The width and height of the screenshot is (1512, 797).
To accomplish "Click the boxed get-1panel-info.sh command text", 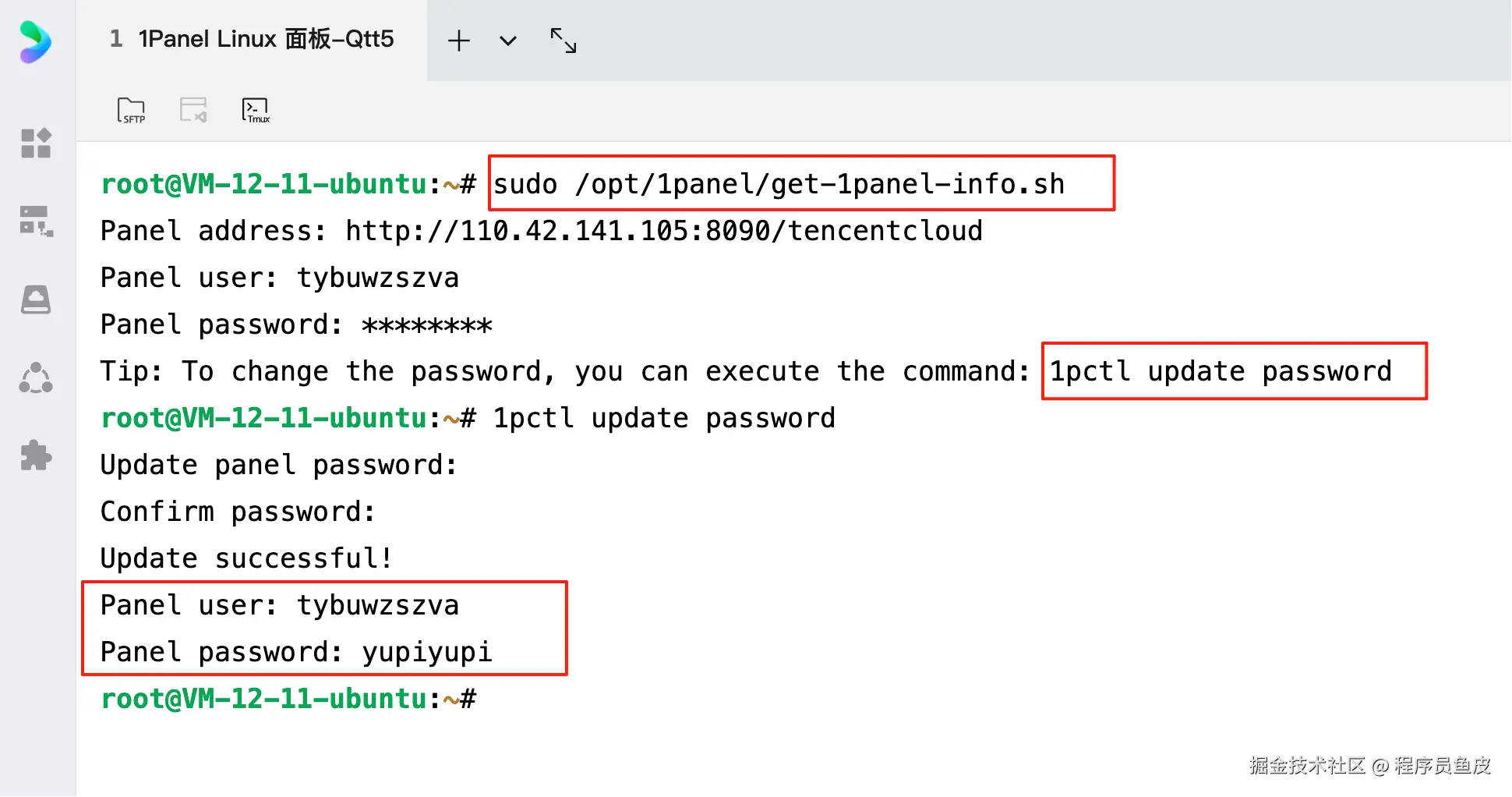I will [x=779, y=184].
